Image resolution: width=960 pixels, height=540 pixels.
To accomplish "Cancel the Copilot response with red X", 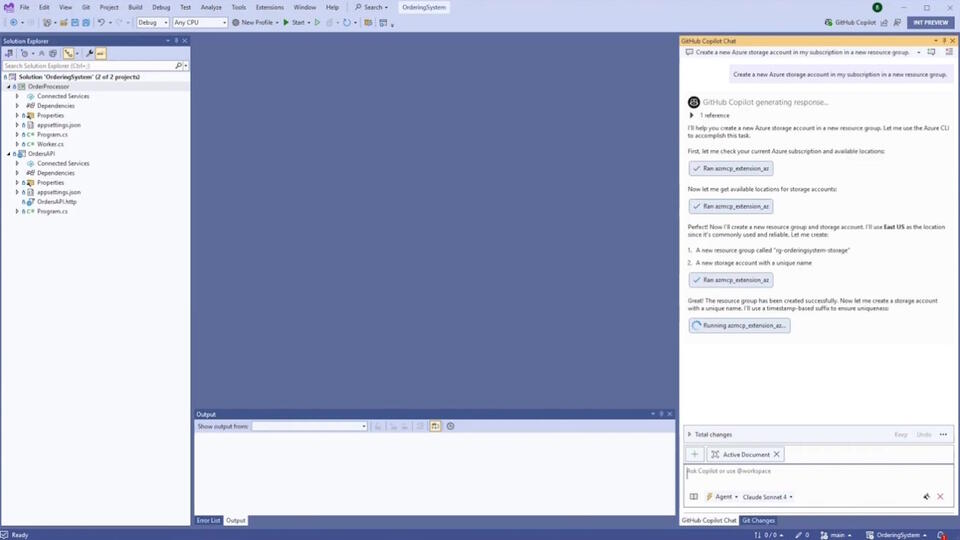I will click(940, 497).
